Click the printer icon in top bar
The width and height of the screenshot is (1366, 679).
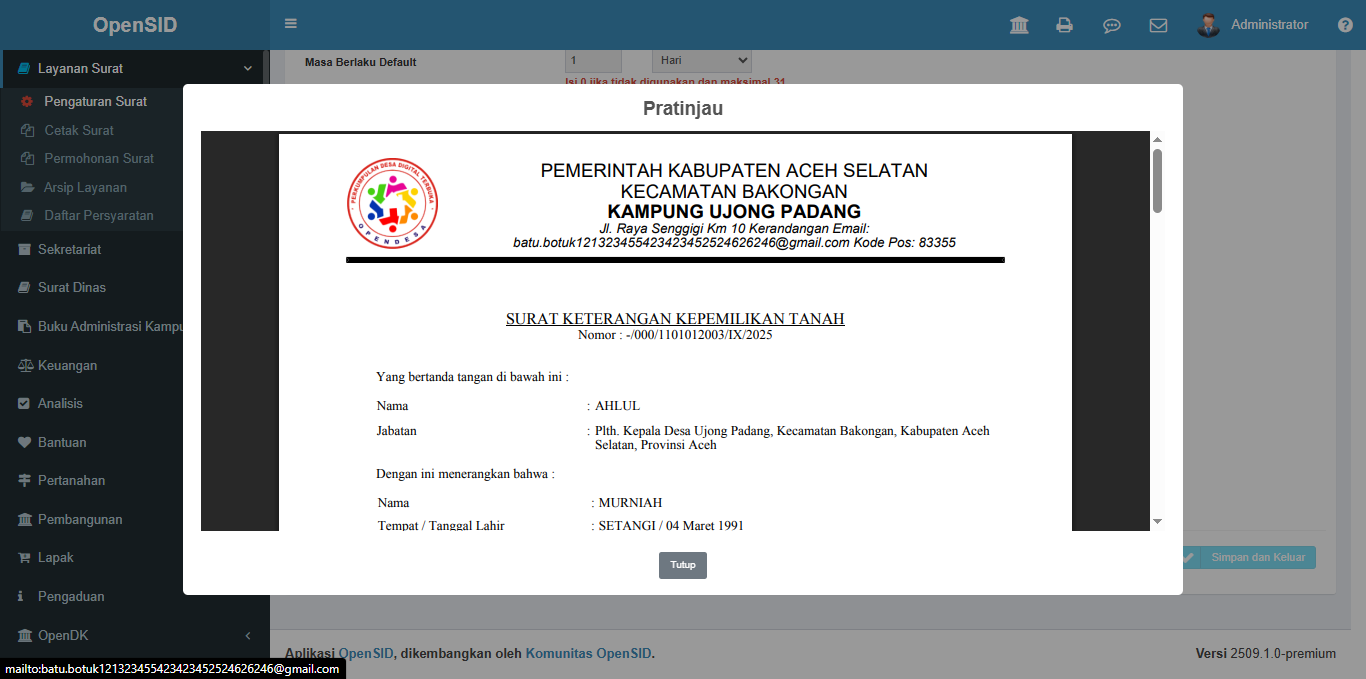coord(1065,25)
